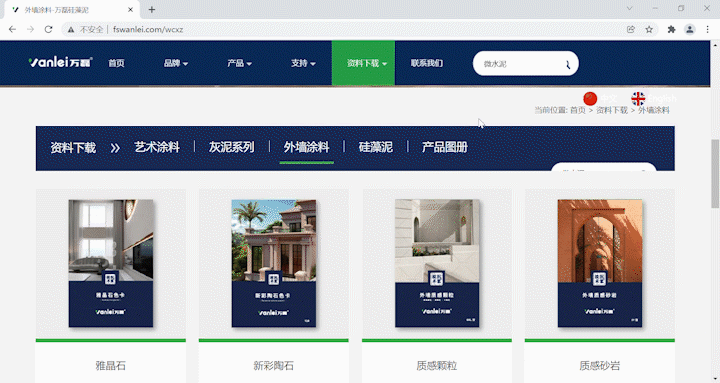720x383 pixels.
Task: Bookmark this page with the star icon
Action: pos(649,29)
